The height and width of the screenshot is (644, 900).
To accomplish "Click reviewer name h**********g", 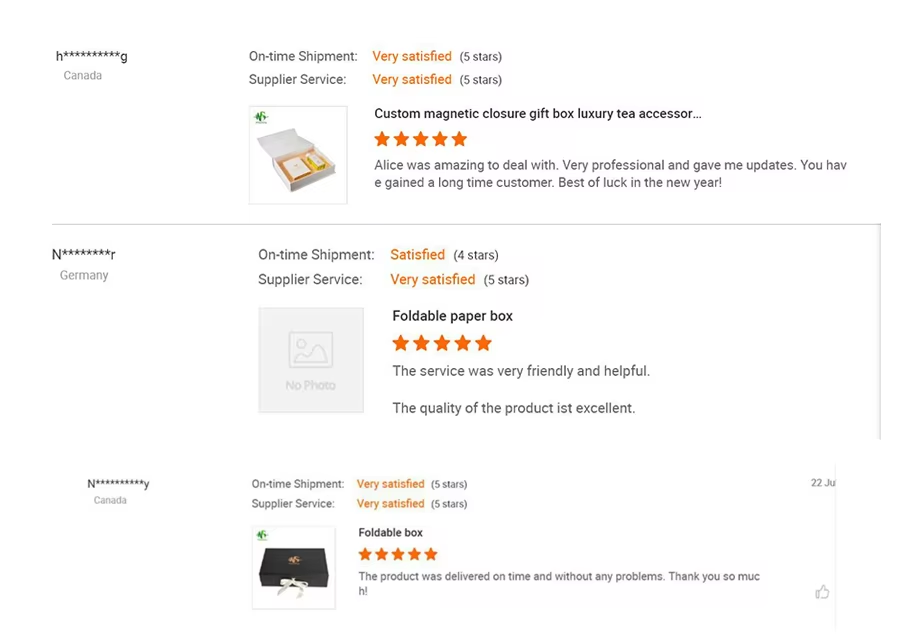I will pyautogui.click(x=92, y=56).
